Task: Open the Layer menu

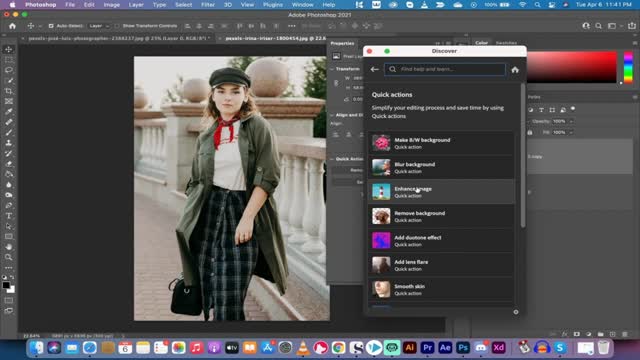Action: [136, 5]
